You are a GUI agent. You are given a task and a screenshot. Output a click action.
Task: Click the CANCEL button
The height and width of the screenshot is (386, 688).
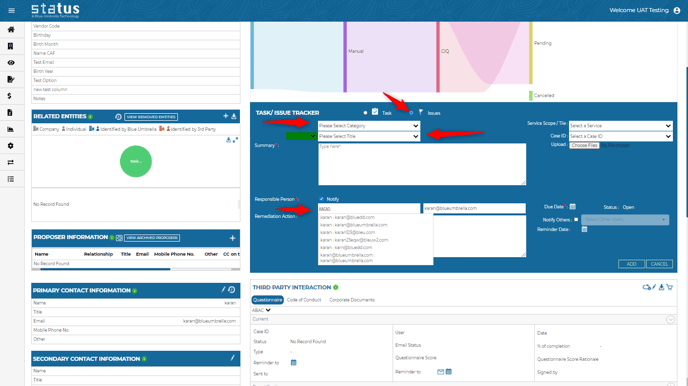[x=659, y=264]
